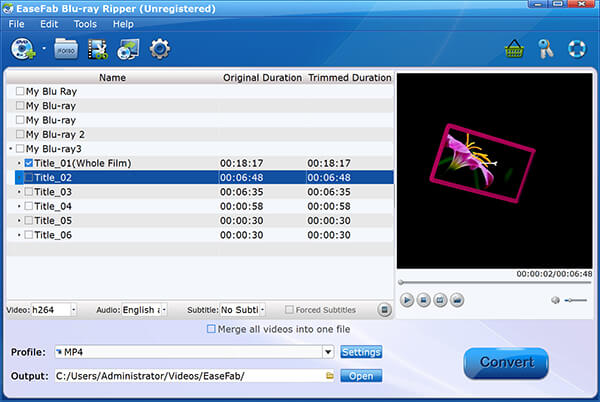Click the preview playback seek slider
Viewport: 600px width, 402px height.
pos(494,283)
